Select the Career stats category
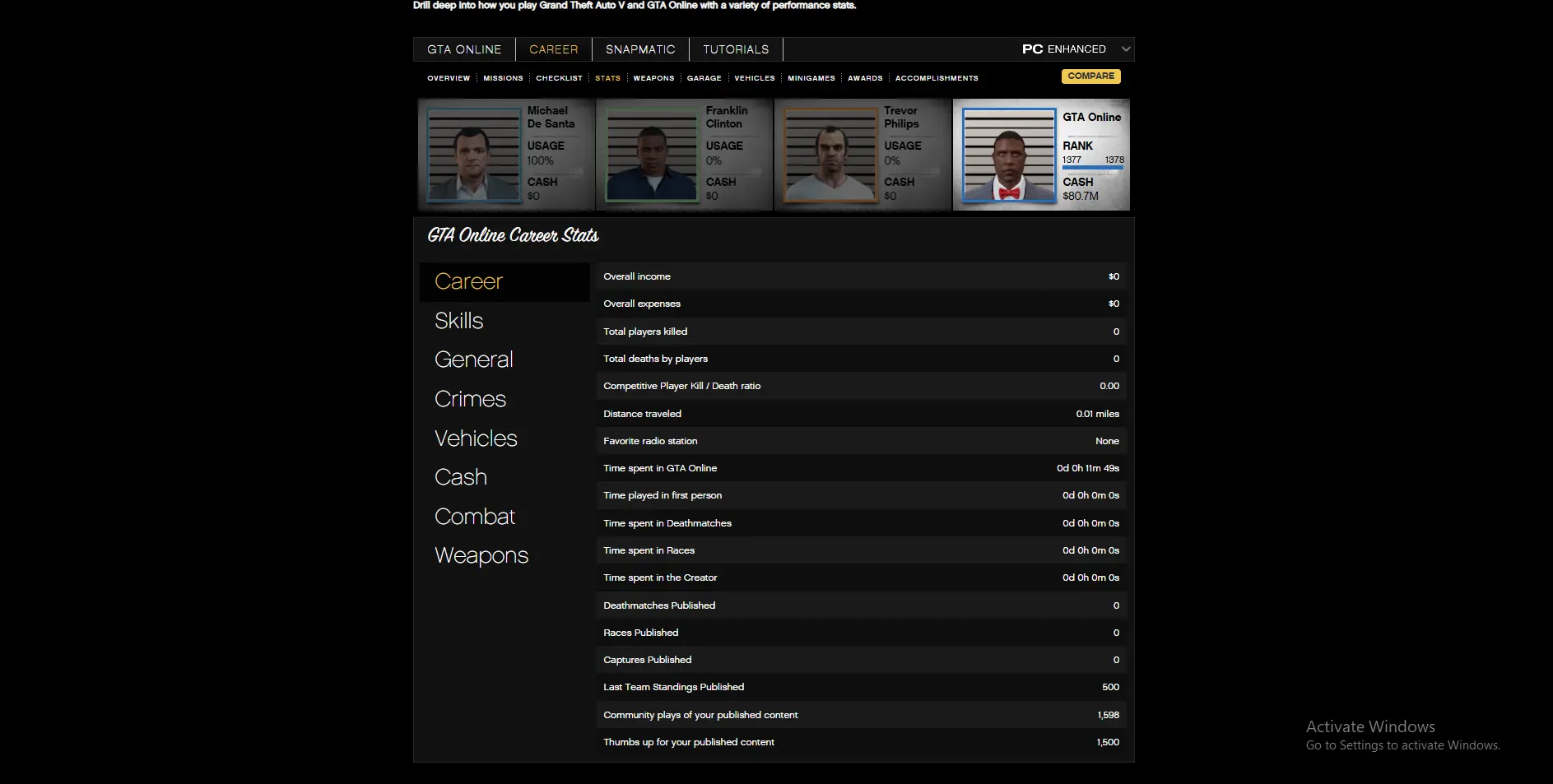This screenshot has width=1553, height=784. point(504,282)
